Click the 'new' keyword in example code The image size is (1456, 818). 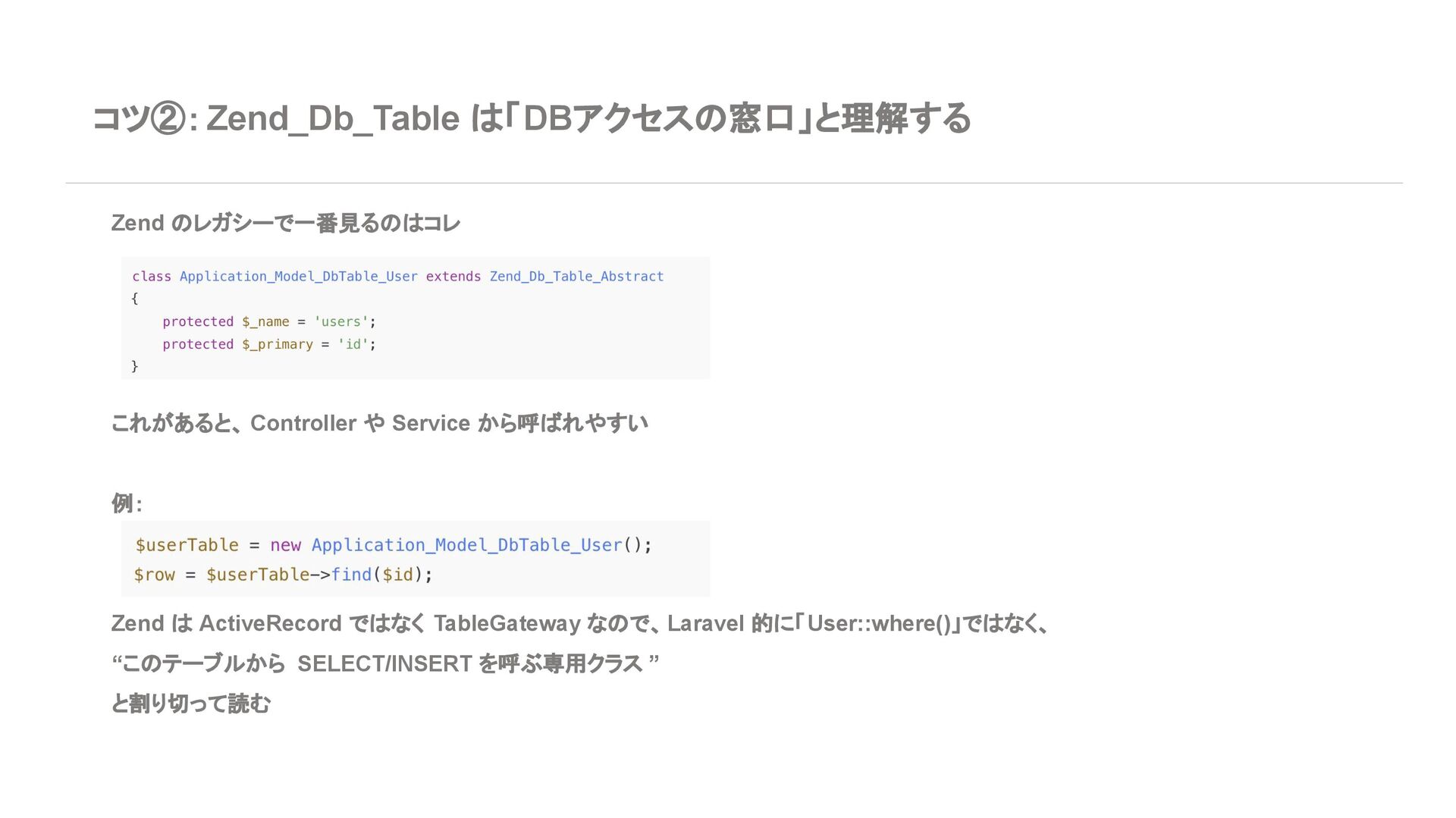tap(285, 545)
